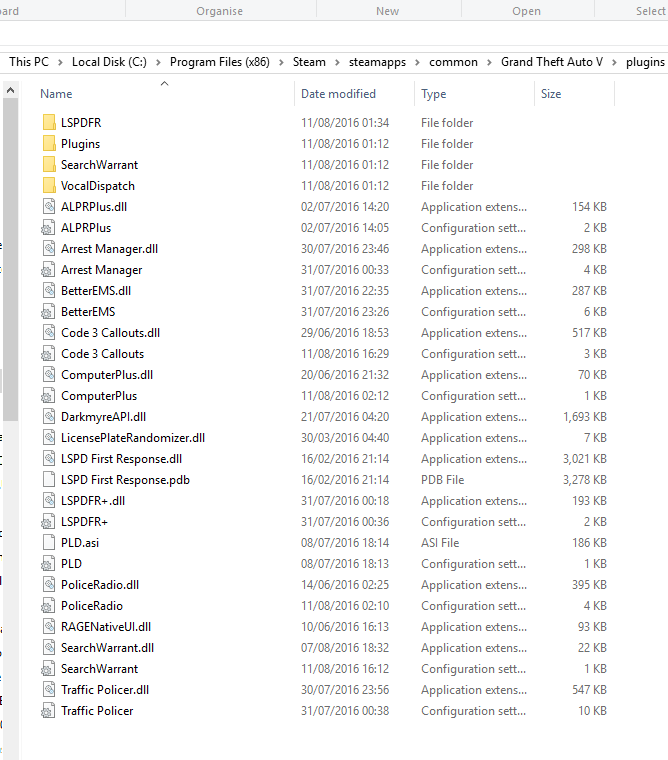The width and height of the screenshot is (668, 760).
Task: Select the Traffic Policer config file icon
Action: coord(48,711)
